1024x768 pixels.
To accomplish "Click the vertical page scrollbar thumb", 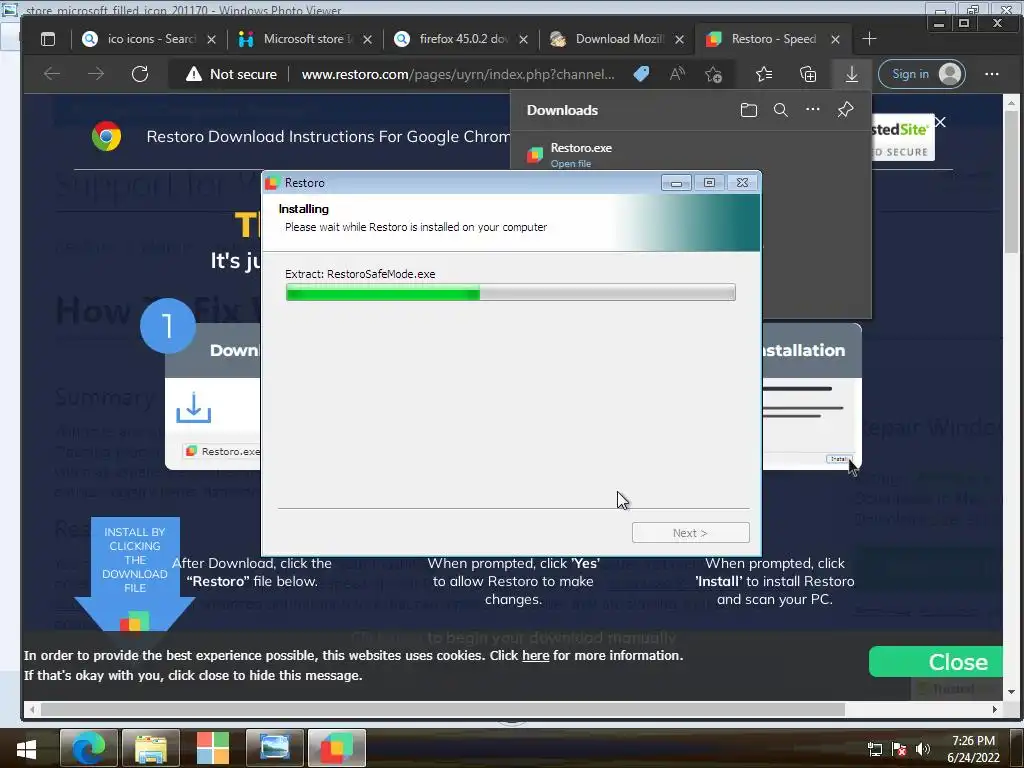I will [1011, 182].
